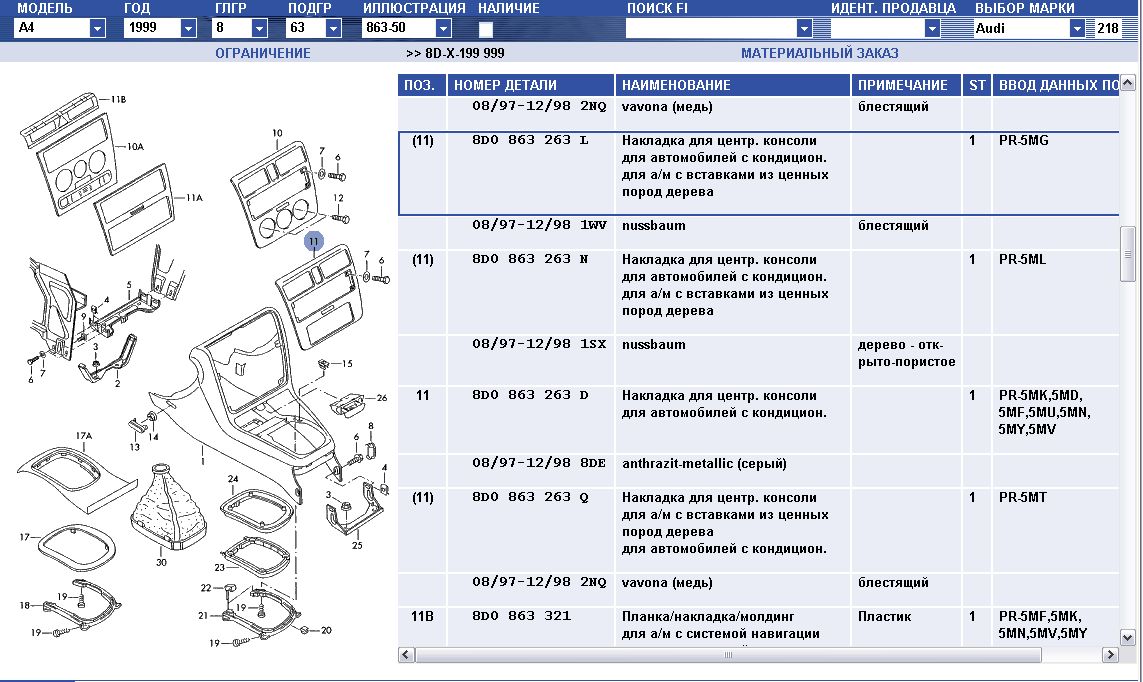
Task: Click the 08/97-12/98 1SX row
Action: [x=758, y=360]
